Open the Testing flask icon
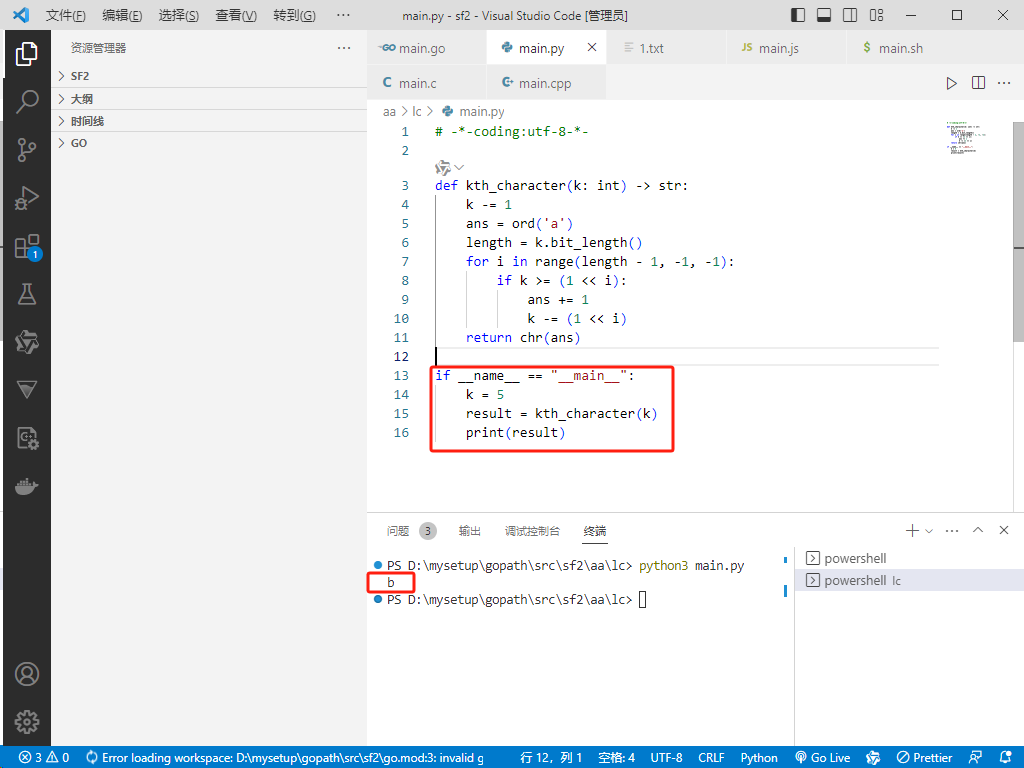The width and height of the screenshot is (1024, 768). coord(27,294)
